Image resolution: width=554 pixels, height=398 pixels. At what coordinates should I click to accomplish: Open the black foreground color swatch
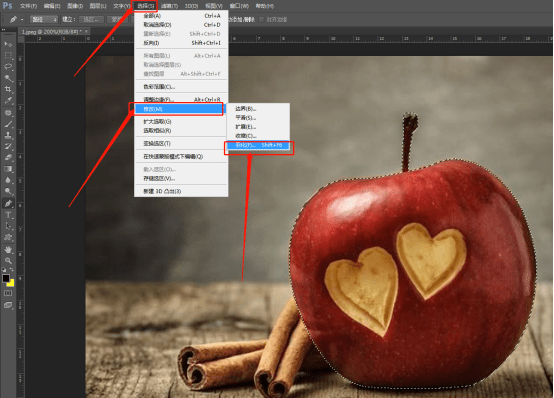(x=6, y=278)
